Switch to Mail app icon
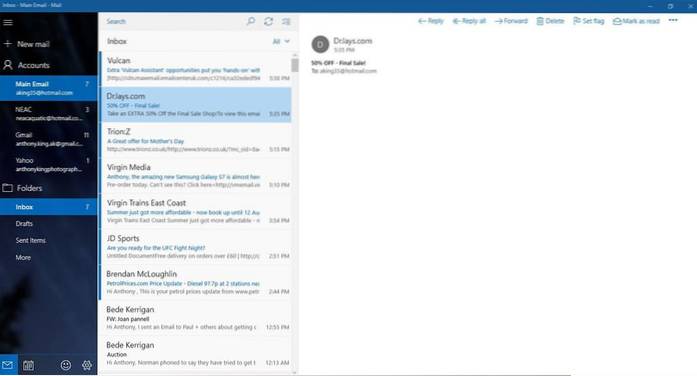The image size is (697, 376). [8, 365]
